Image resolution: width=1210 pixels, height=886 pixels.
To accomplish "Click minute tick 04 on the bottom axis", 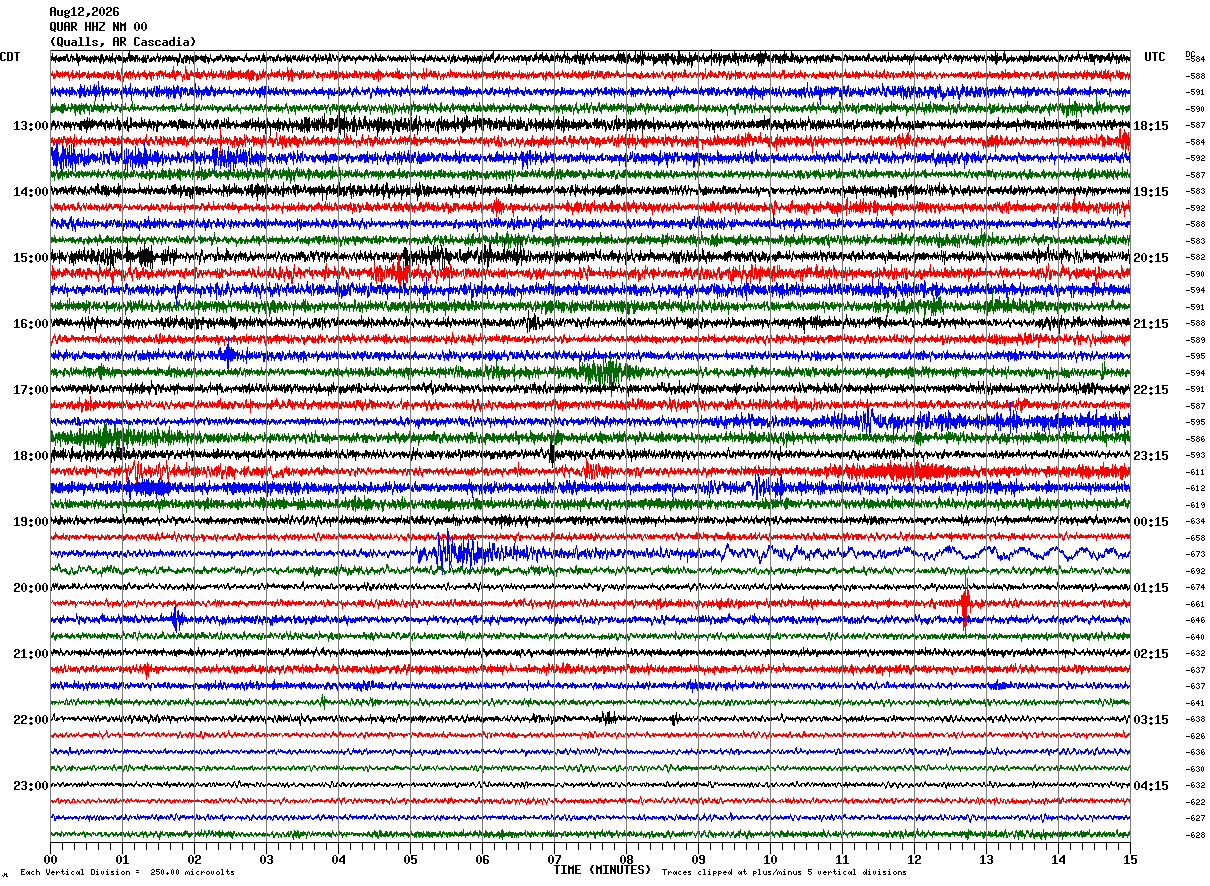I will click(x=338, y=859).
